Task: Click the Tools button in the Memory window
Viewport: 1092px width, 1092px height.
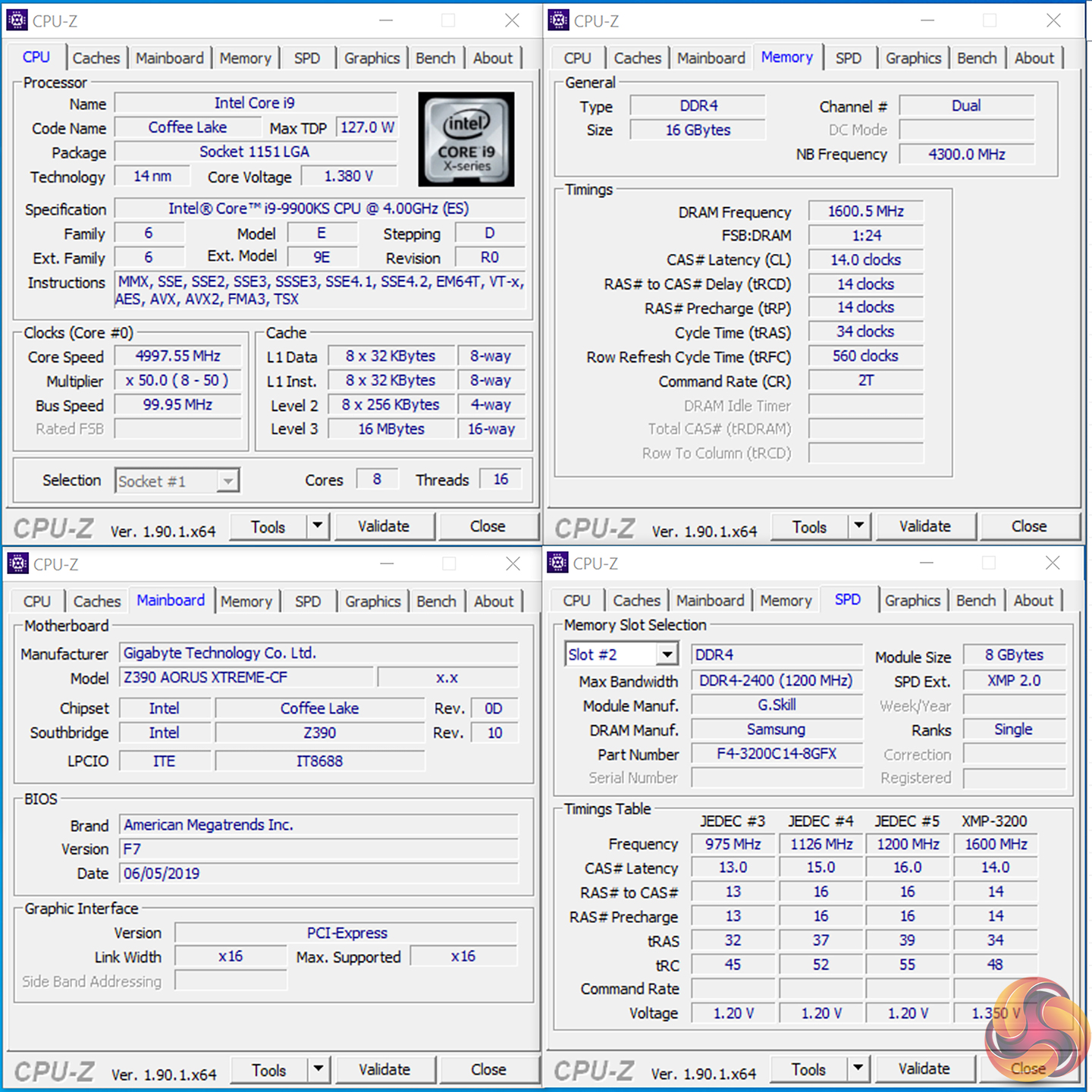Action: (810, 526)
